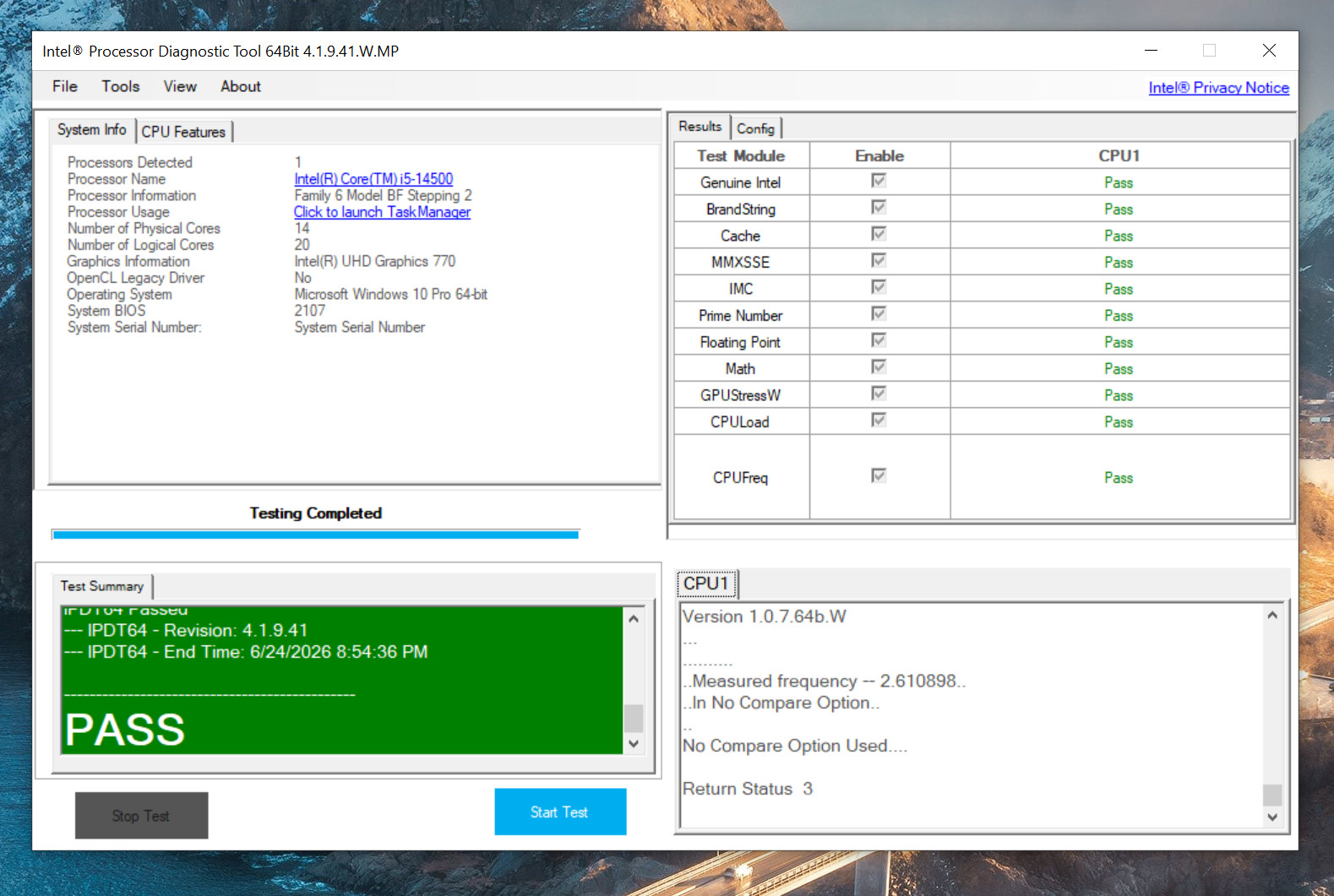The image size is (1334, 896).
Task: Click the CPU1 column header
Action: [1119, 156]
